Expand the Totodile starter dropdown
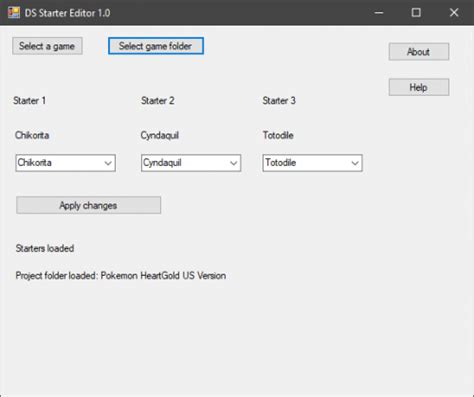Image resolution: width=474 pixels, height=397 pixels. [355, 163]
